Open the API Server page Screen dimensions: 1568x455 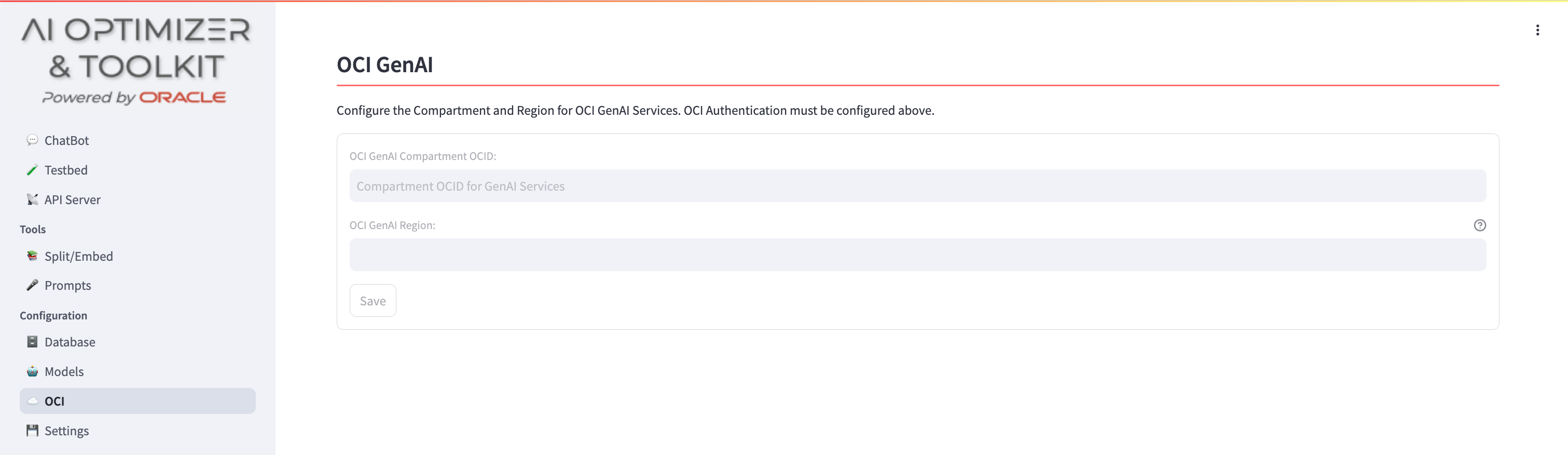pyautogui.click(x=137, y=199)
